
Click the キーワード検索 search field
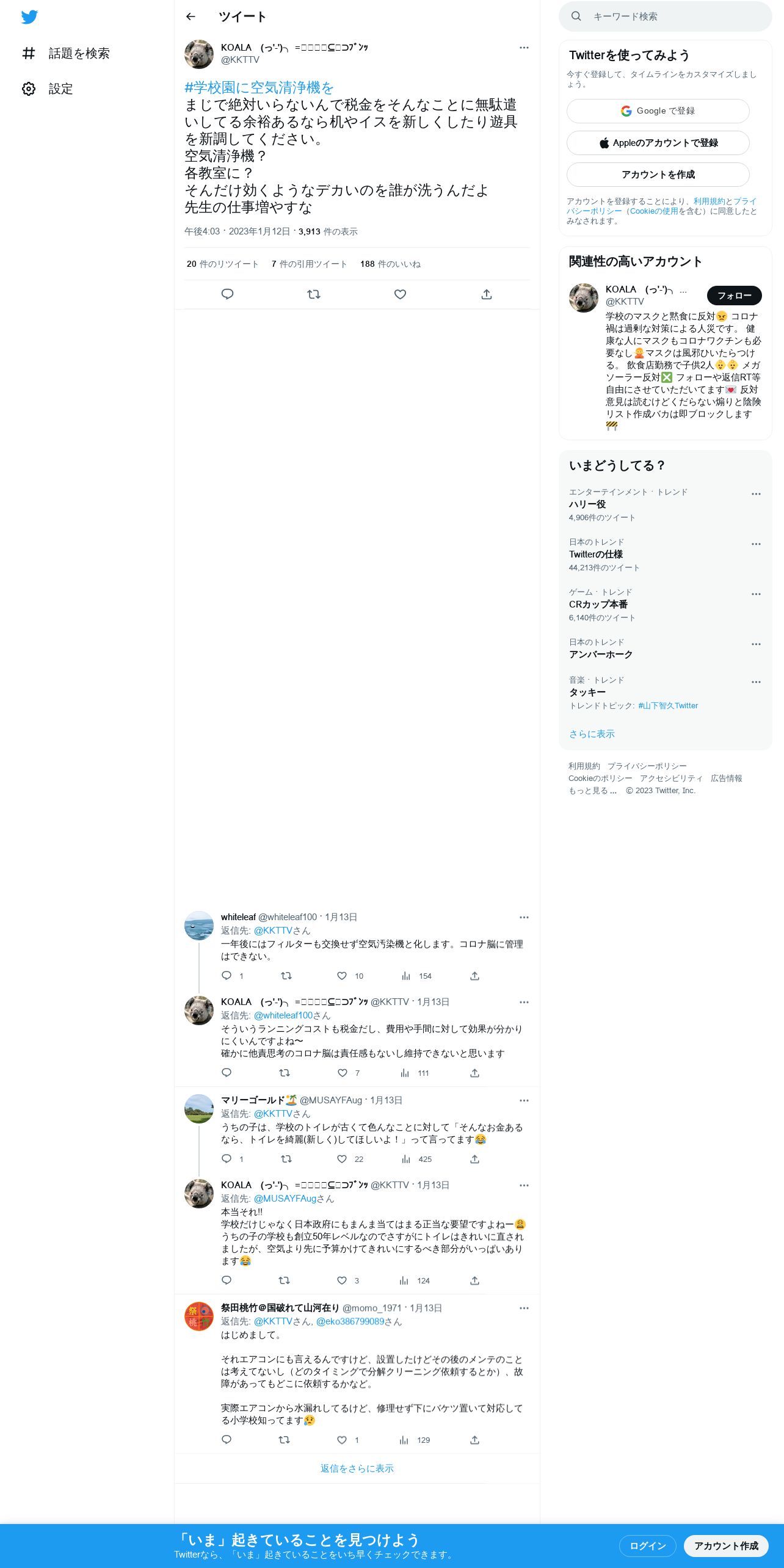click(666, 16)
